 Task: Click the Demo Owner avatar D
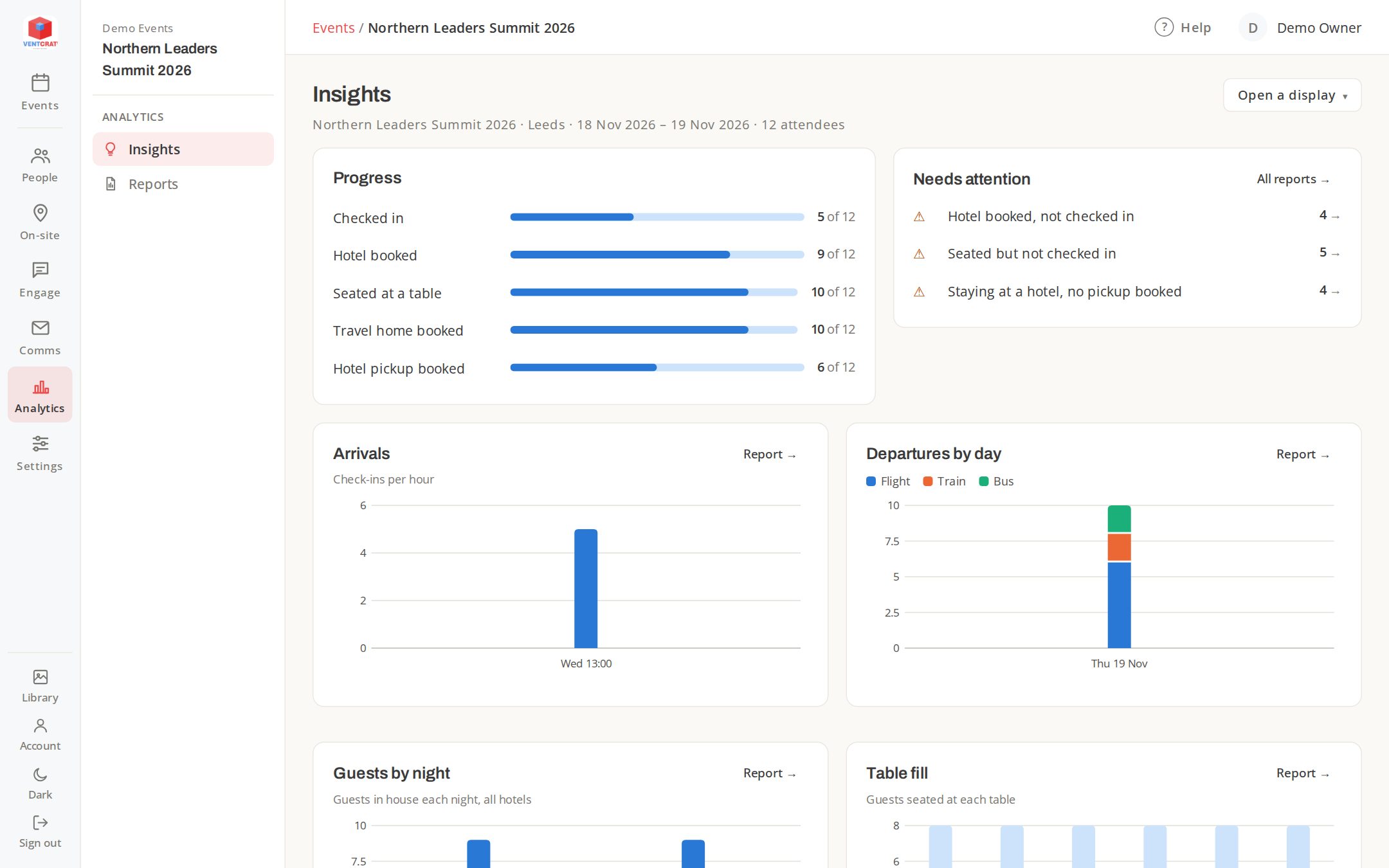click(1253, 28)
